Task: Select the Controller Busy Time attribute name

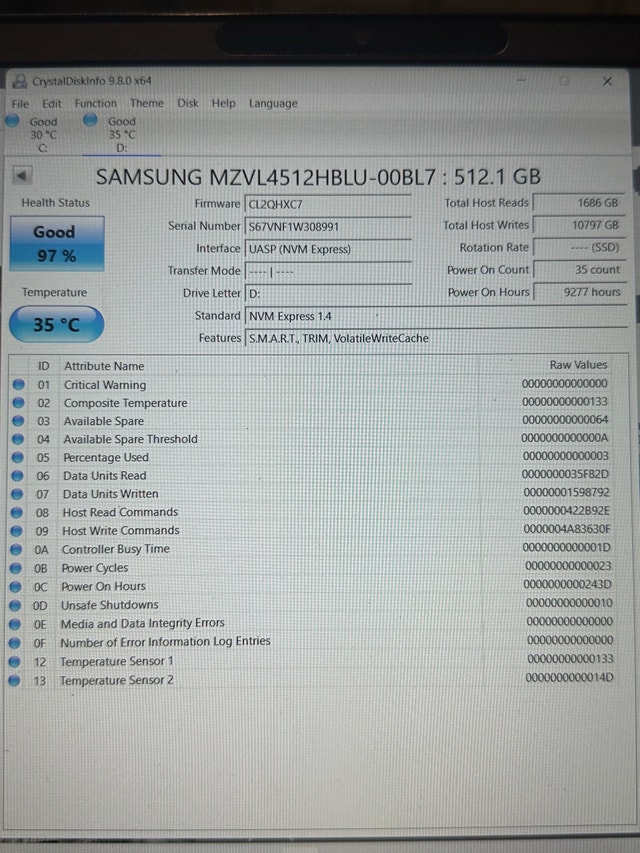Action: tap(116, 549)
